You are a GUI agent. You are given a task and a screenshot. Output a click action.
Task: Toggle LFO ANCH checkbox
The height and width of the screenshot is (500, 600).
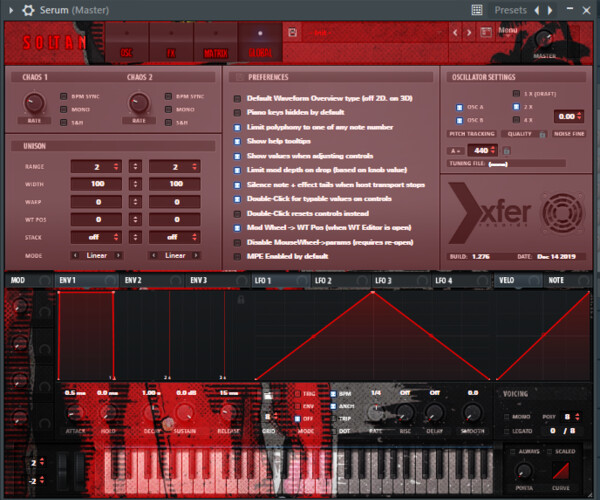[x=333, y=406]
